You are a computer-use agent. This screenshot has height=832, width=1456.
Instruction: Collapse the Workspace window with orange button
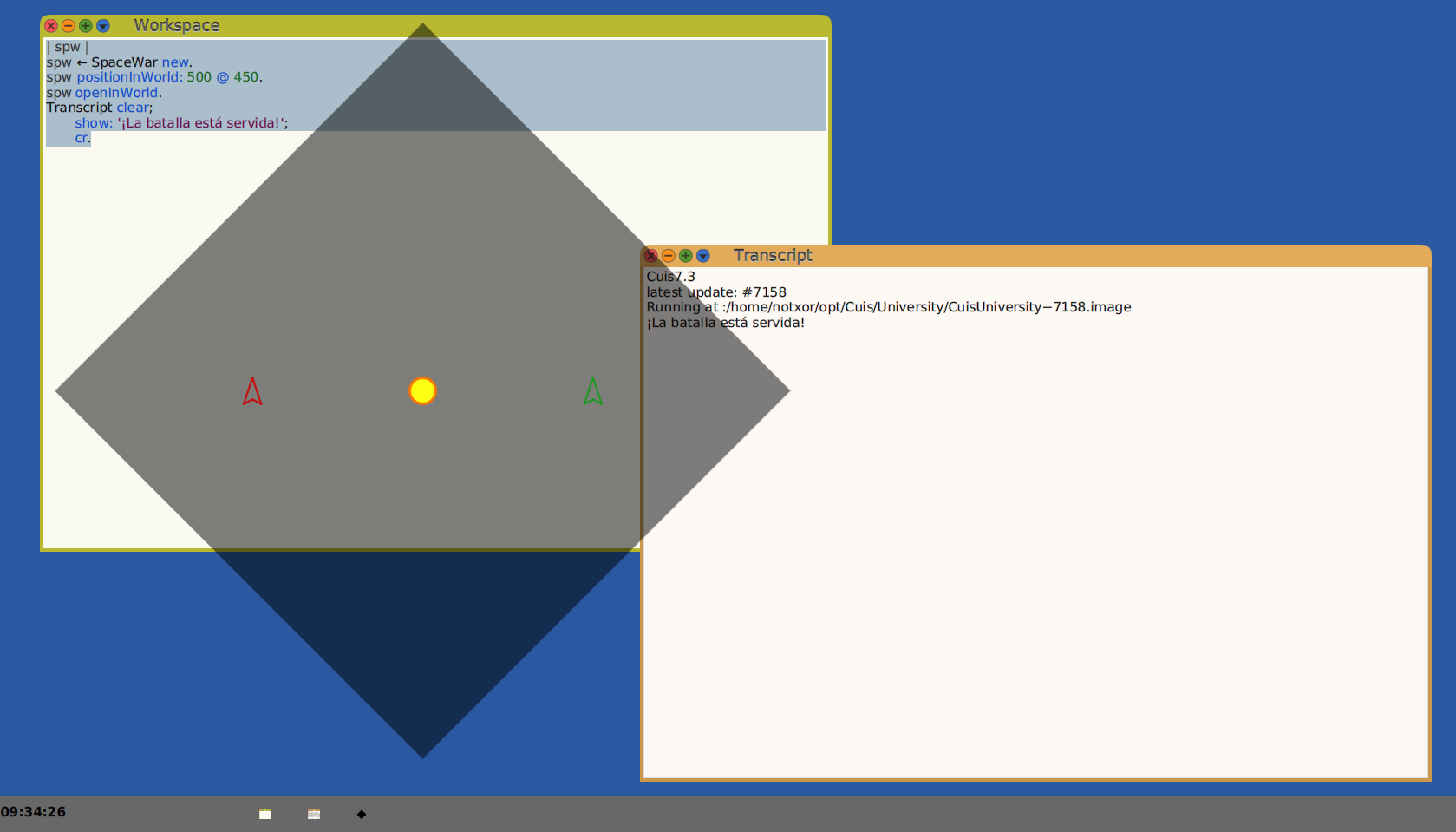tap(69, 26)
